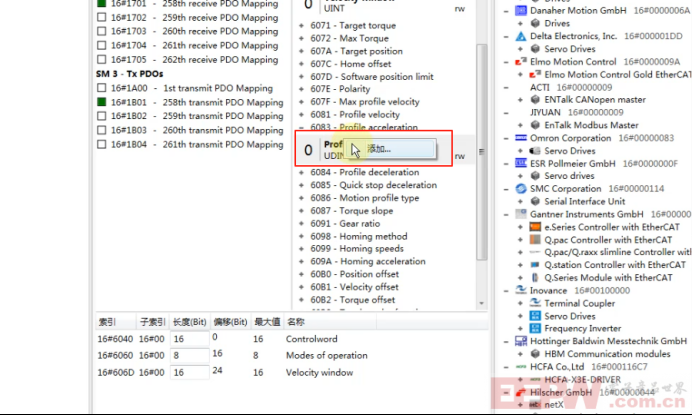
Task: Click the Serial Interface Unit icon
Action: click(x=535, y=202)
